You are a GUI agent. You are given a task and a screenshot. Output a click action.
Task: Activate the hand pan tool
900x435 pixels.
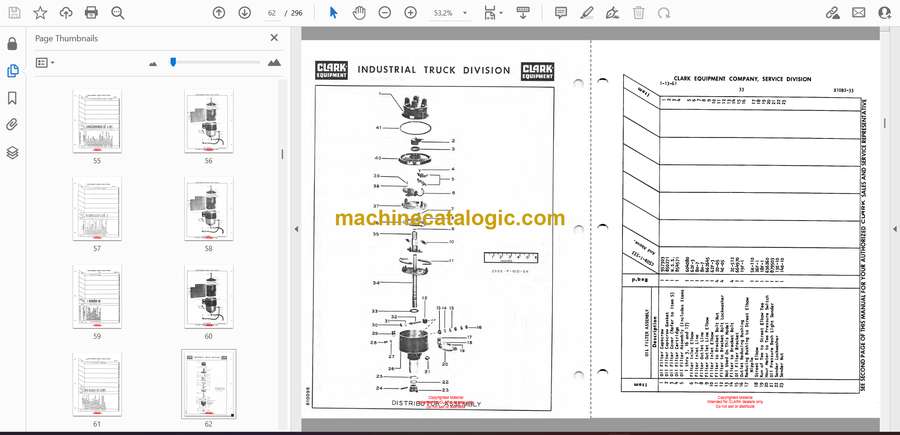(359, 13)
